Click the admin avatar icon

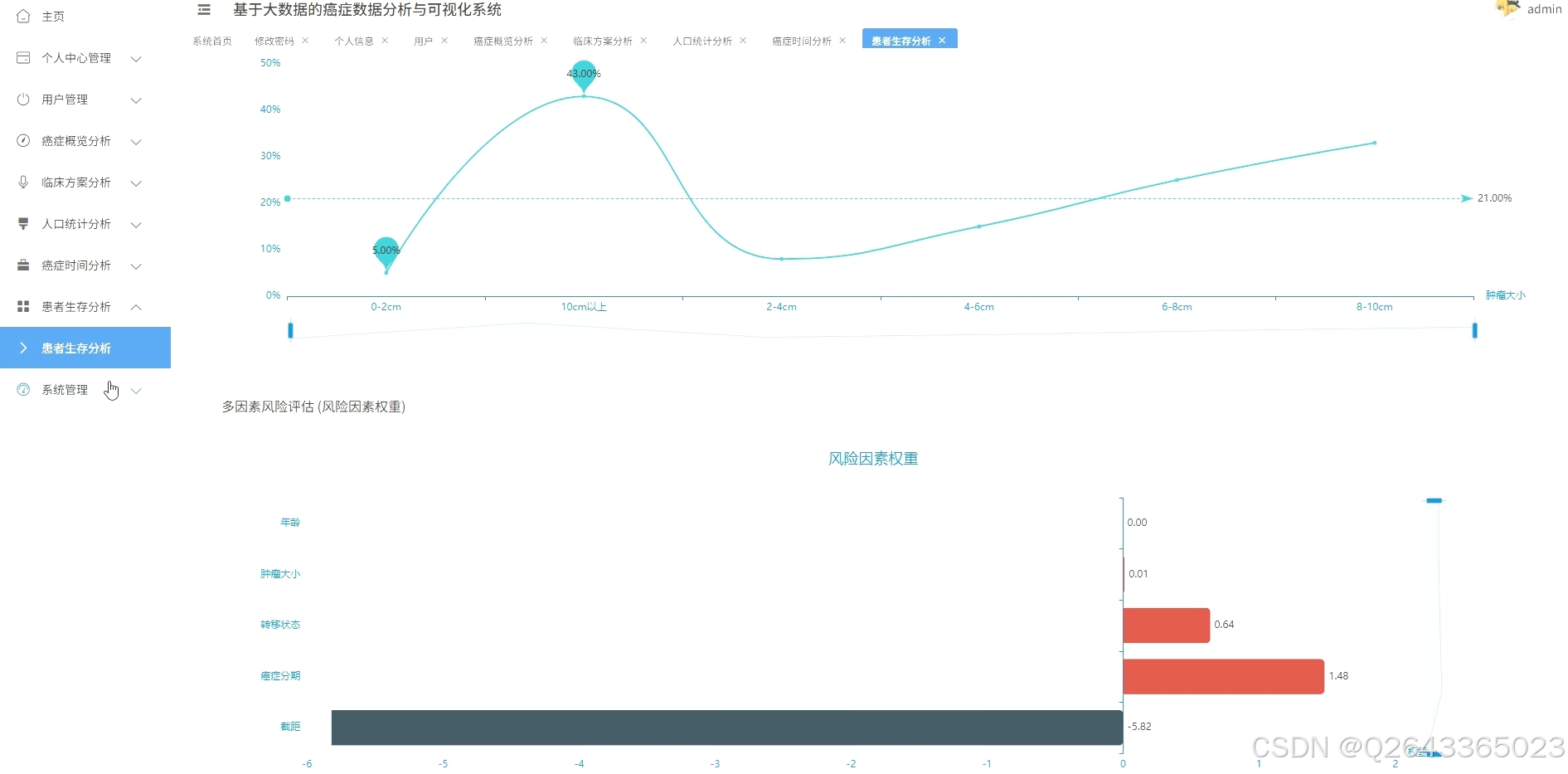[1507, 8]
